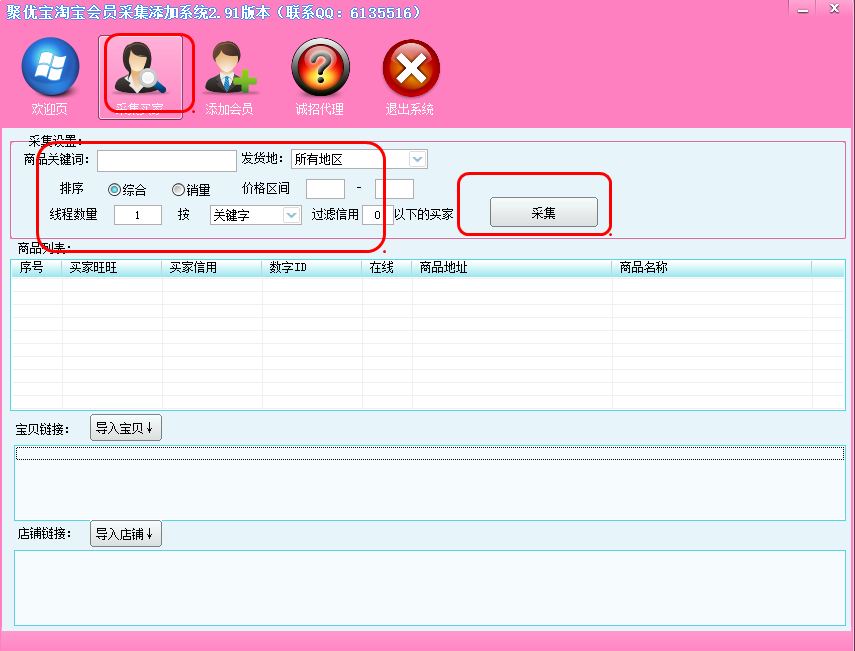This screenshot has width=855, height=651.
Task: Click the 导入店铺 import button
Action: point(125,534)
